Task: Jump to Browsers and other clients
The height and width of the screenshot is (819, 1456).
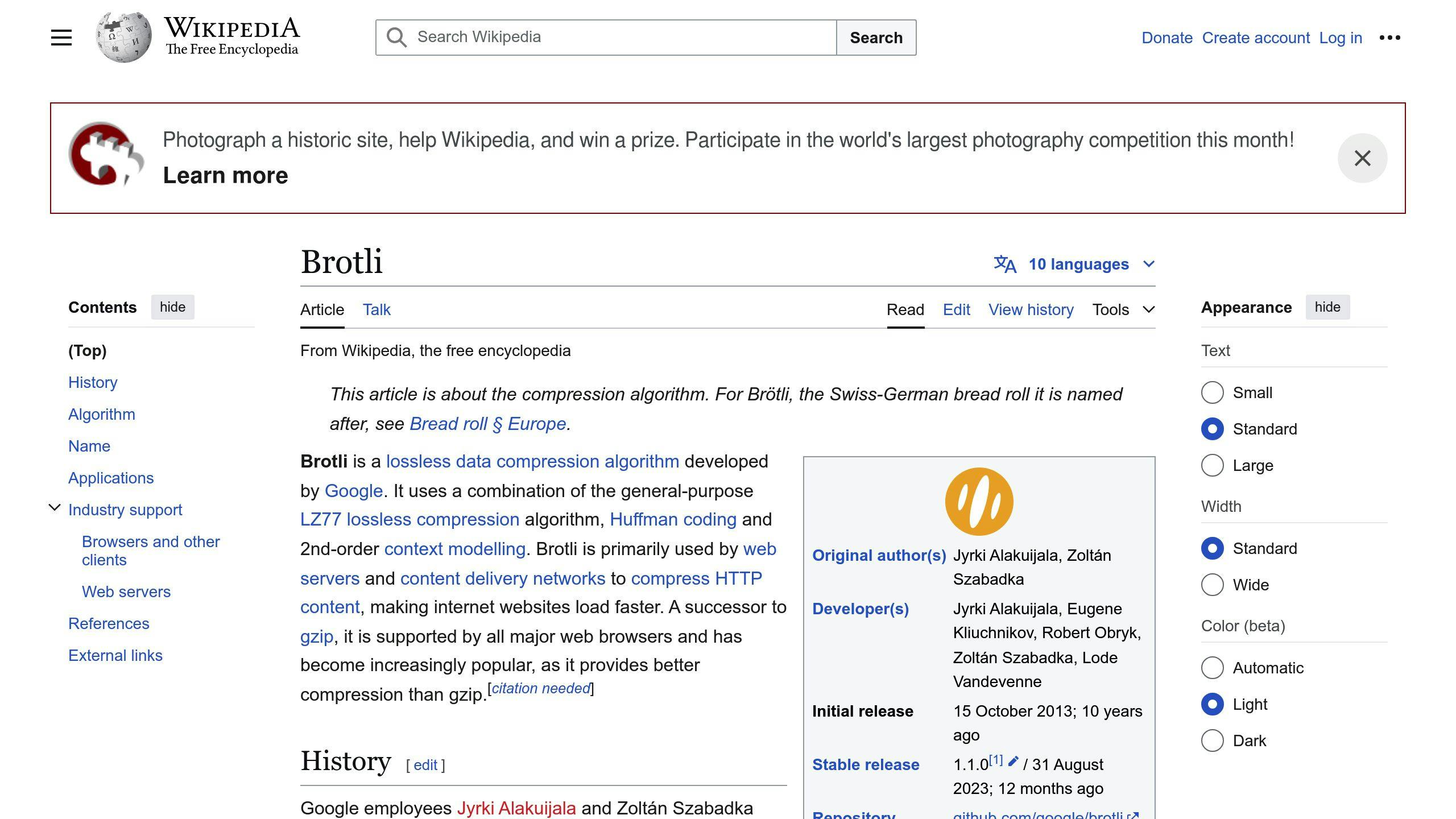Action: click(151, 551)
